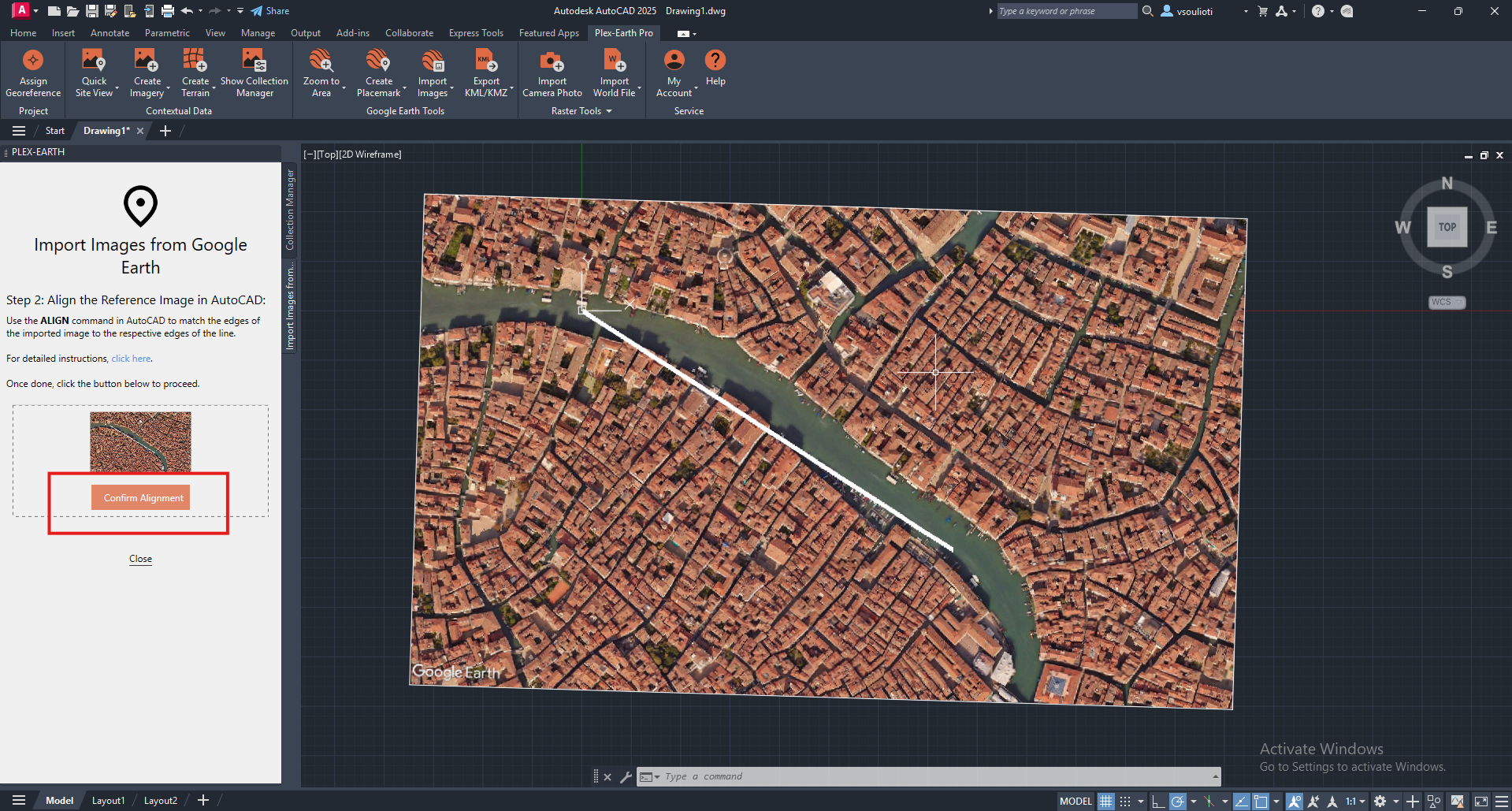
Task: Click the Share button
Action: coord(270,11)
